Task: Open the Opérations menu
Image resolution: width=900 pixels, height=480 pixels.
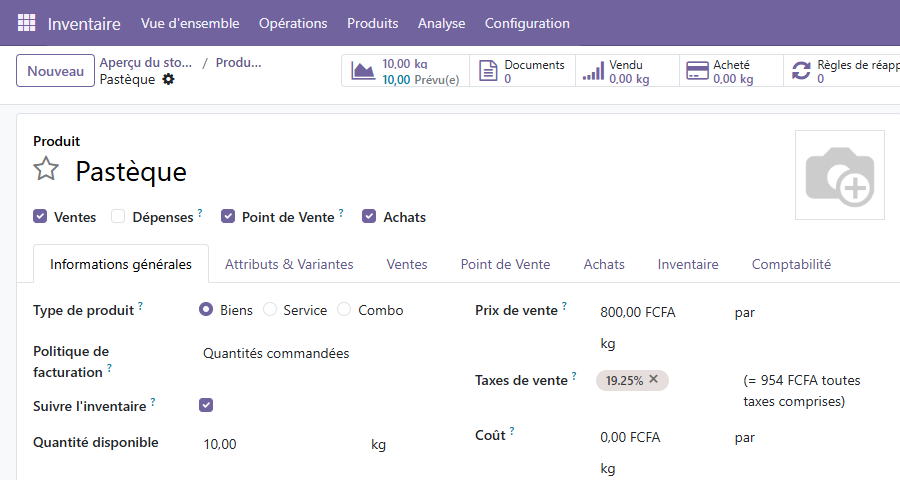Action: click(x=293, y=24)
